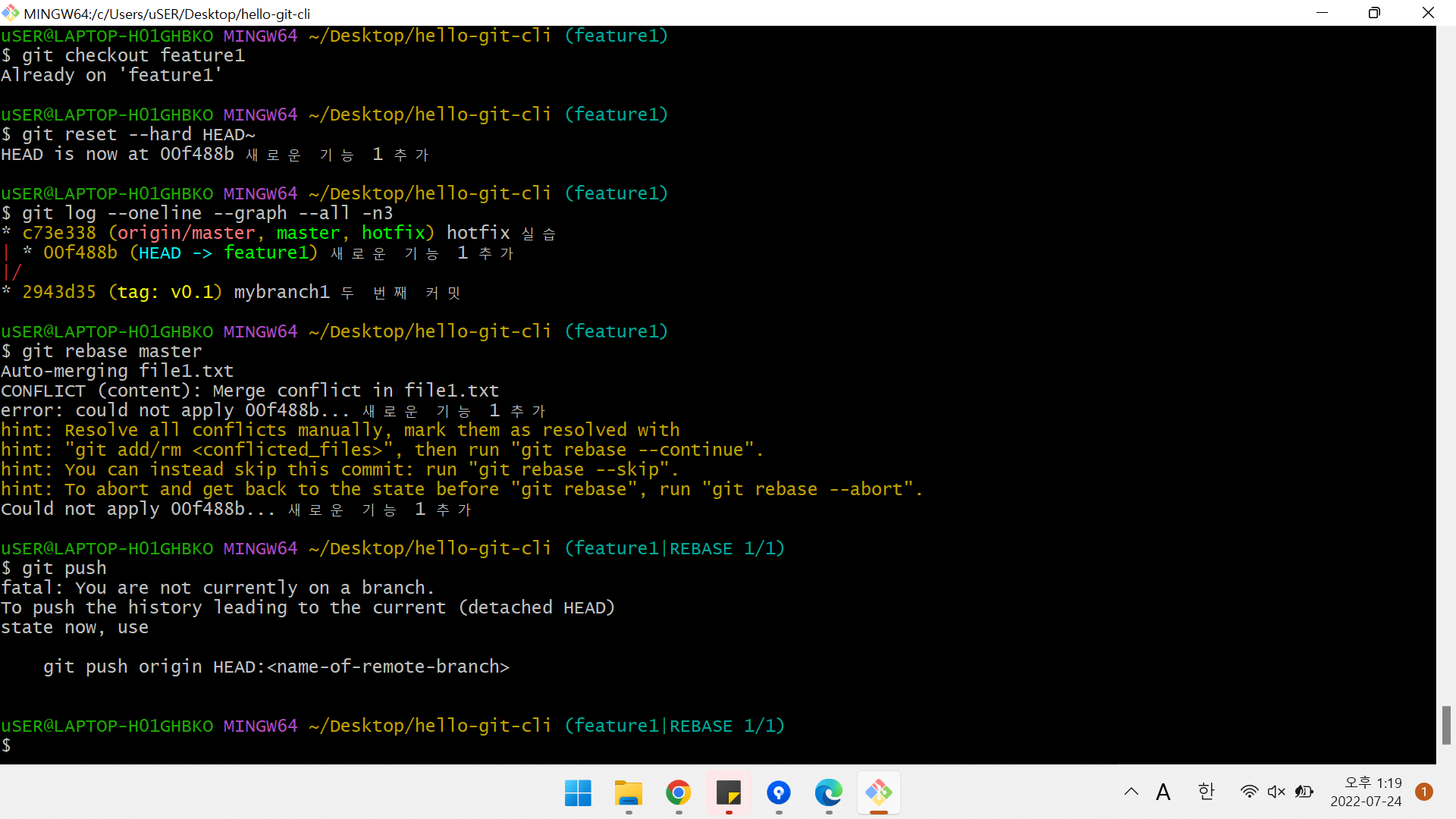This screenshot has width=1456, height=819.
Task: Click the last '(feature1|REBASE 1/1)' prompt label
Action: [x=674, y=726]
